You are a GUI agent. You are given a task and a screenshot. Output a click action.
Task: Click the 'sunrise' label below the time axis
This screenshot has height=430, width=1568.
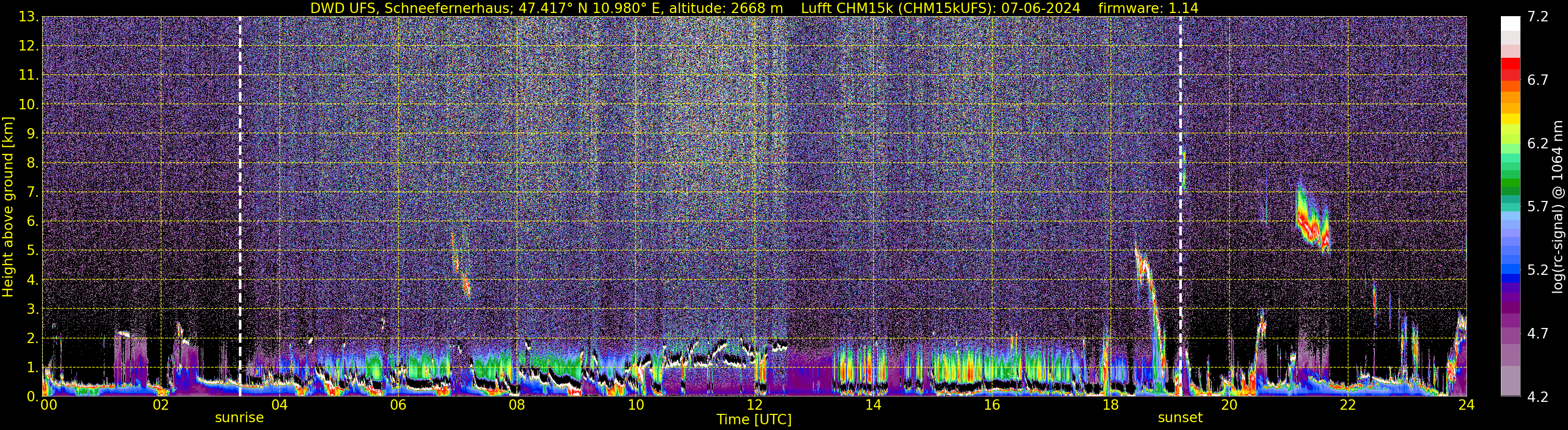(239, 418)
